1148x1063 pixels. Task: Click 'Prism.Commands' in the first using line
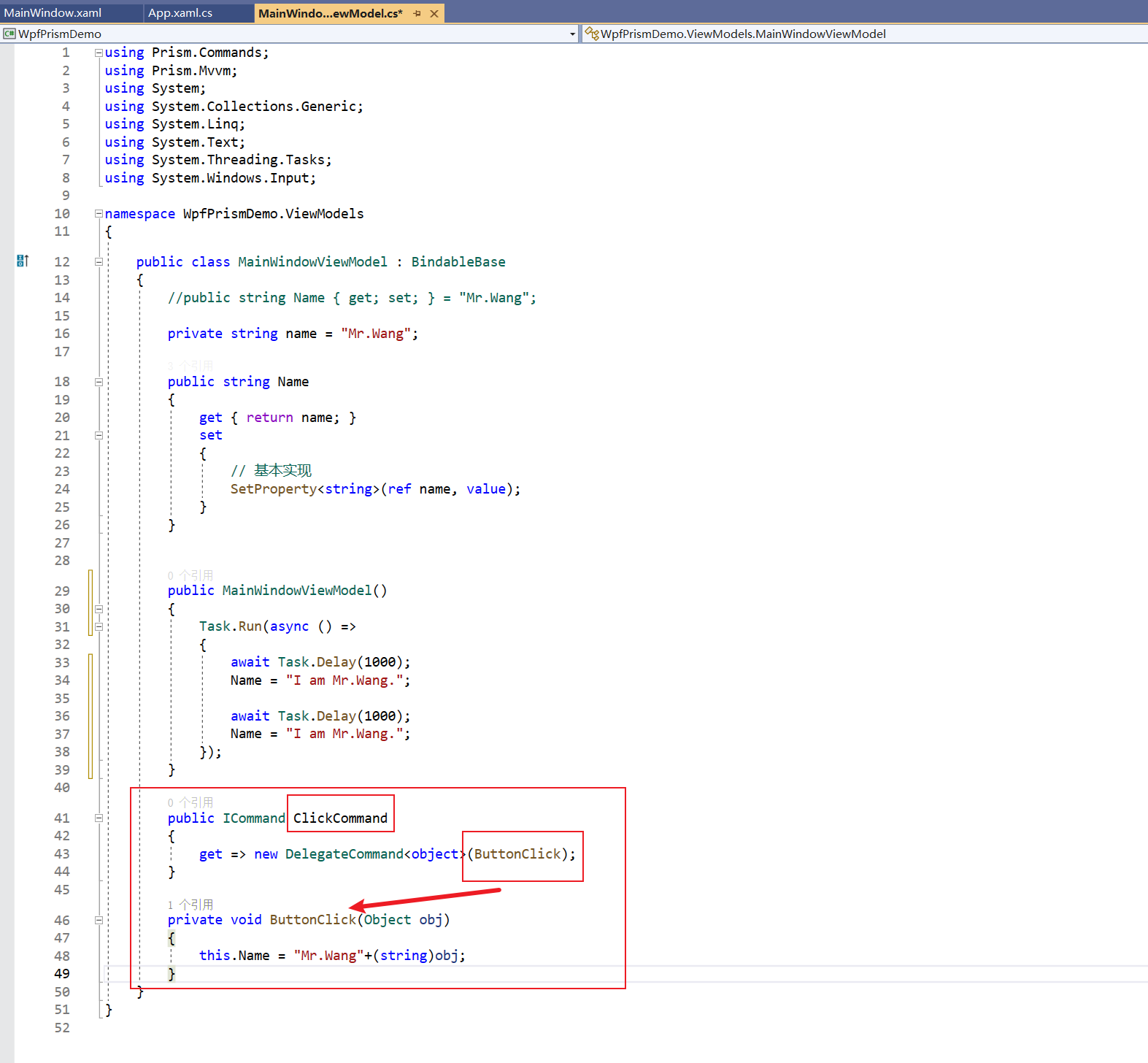(x=207, y=53)
